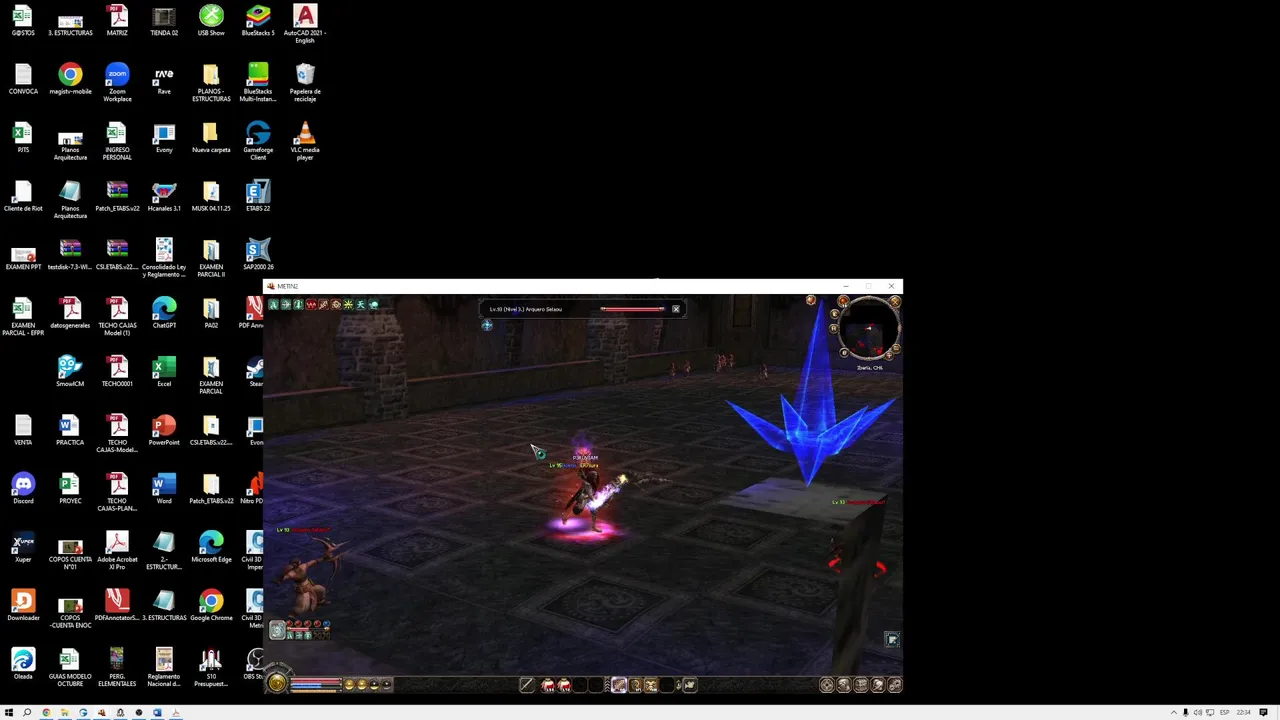The image size is (1280, 720).
Task: Click the pet portrait above the status bars
Action: 277,630
